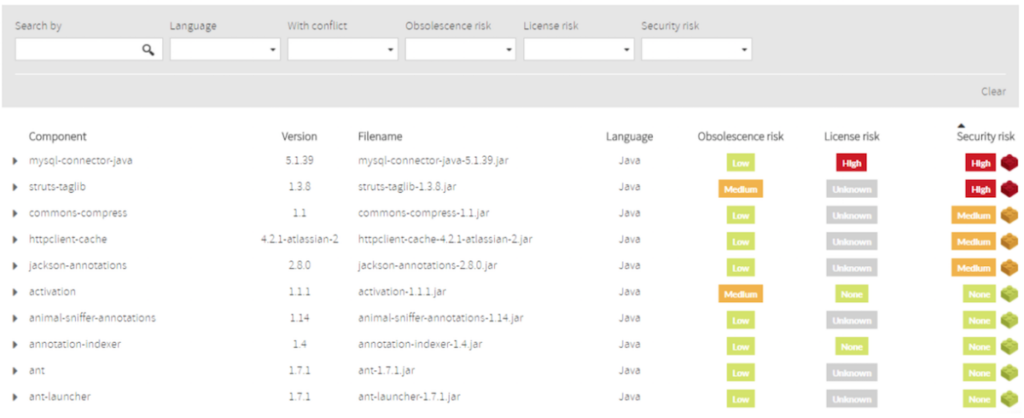Click version 1.14 cell

[x=299, y=318]
